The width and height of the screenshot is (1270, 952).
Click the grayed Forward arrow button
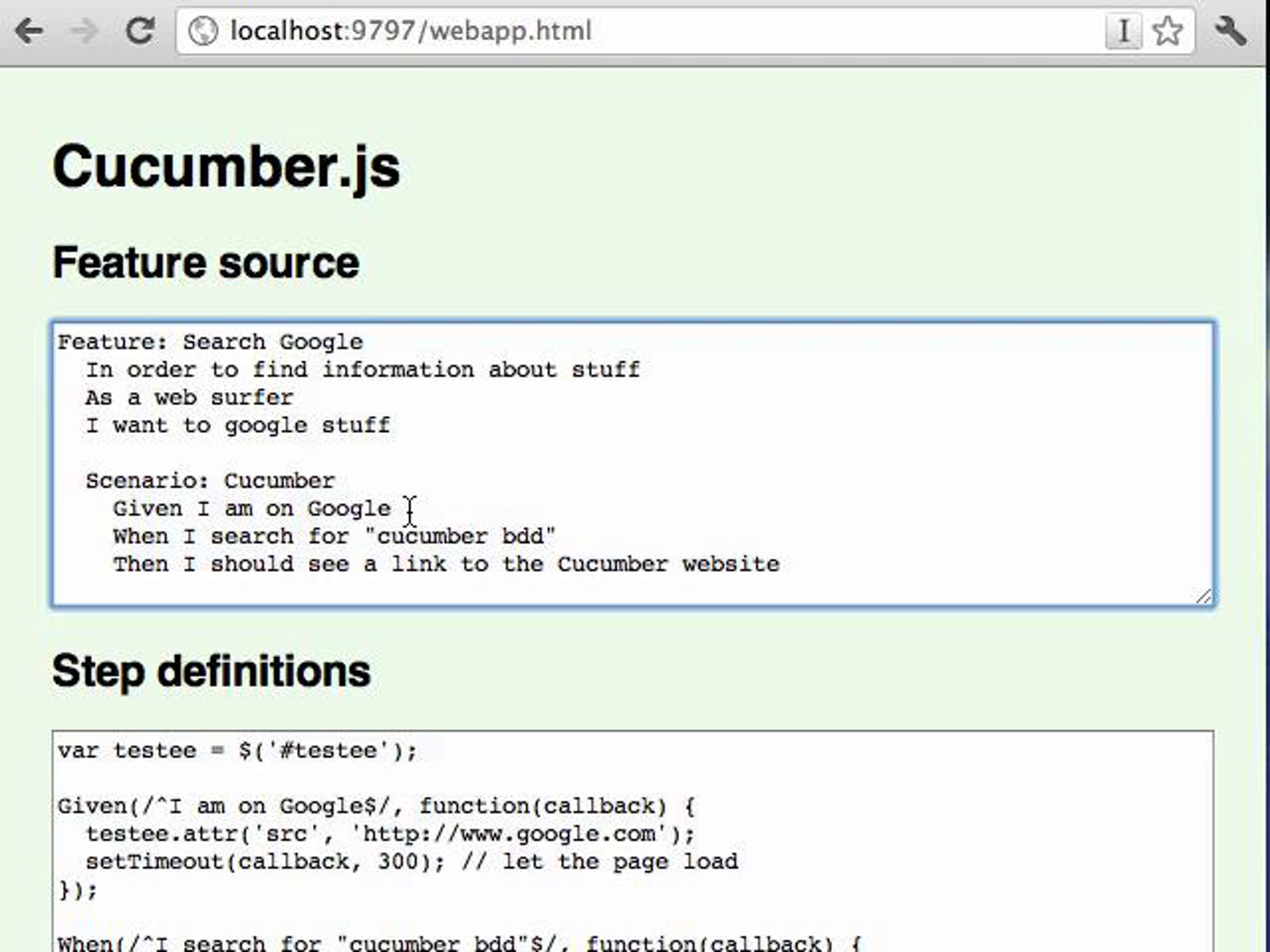point(84,31)
